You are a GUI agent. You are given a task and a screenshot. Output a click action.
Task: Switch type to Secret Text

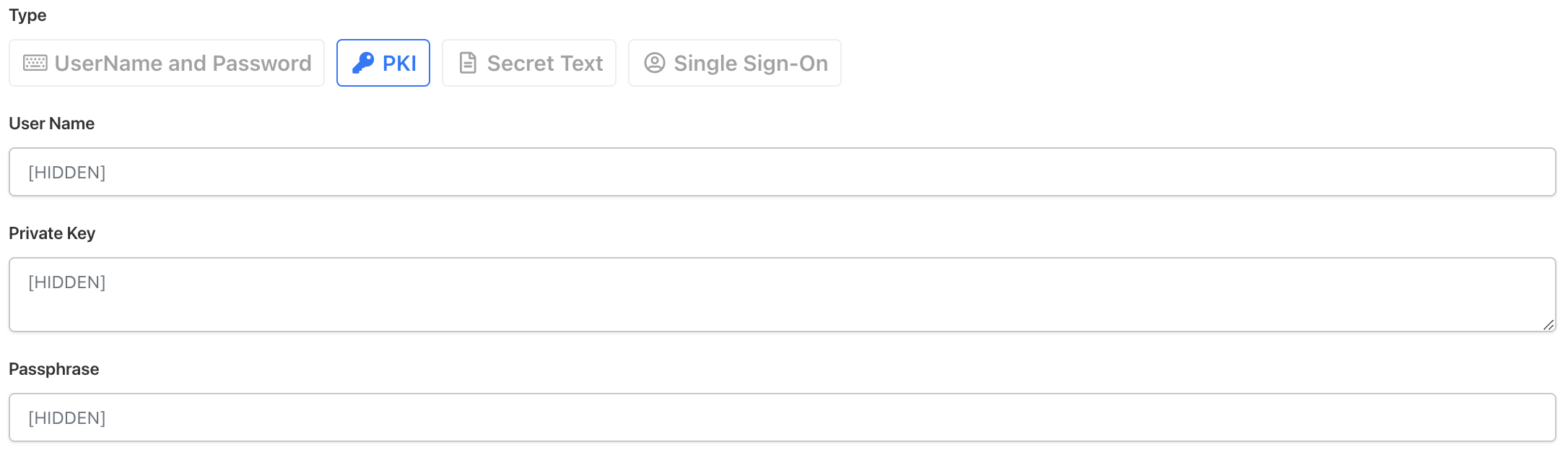529,63
